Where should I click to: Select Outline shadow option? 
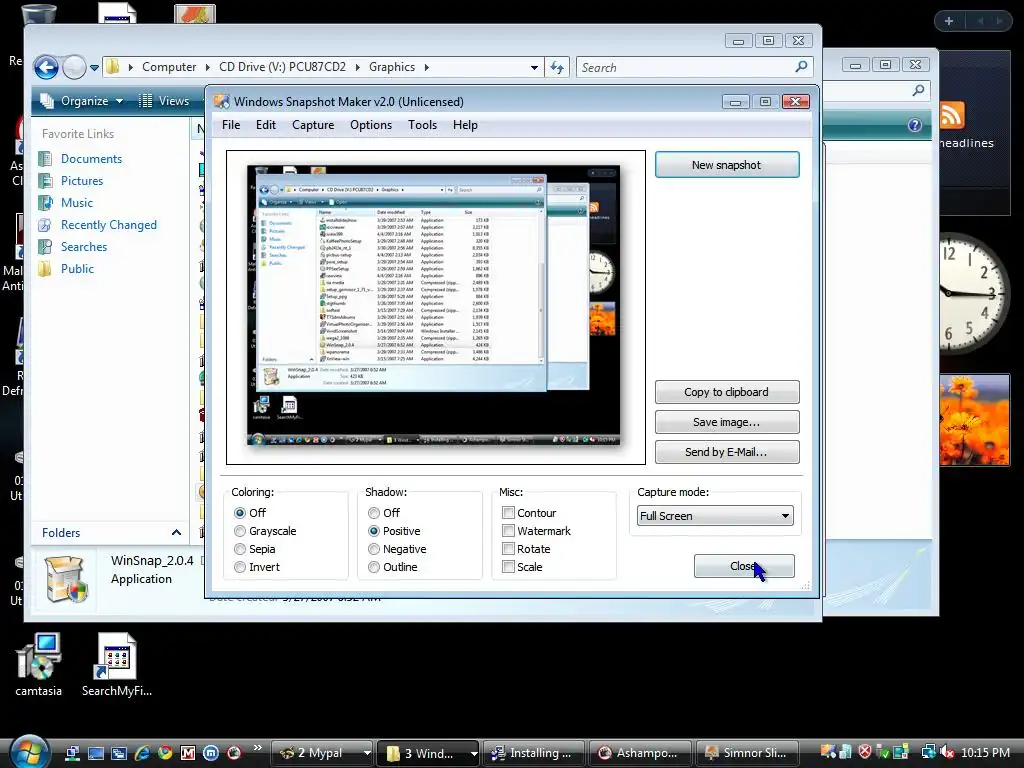pos(374,567)
